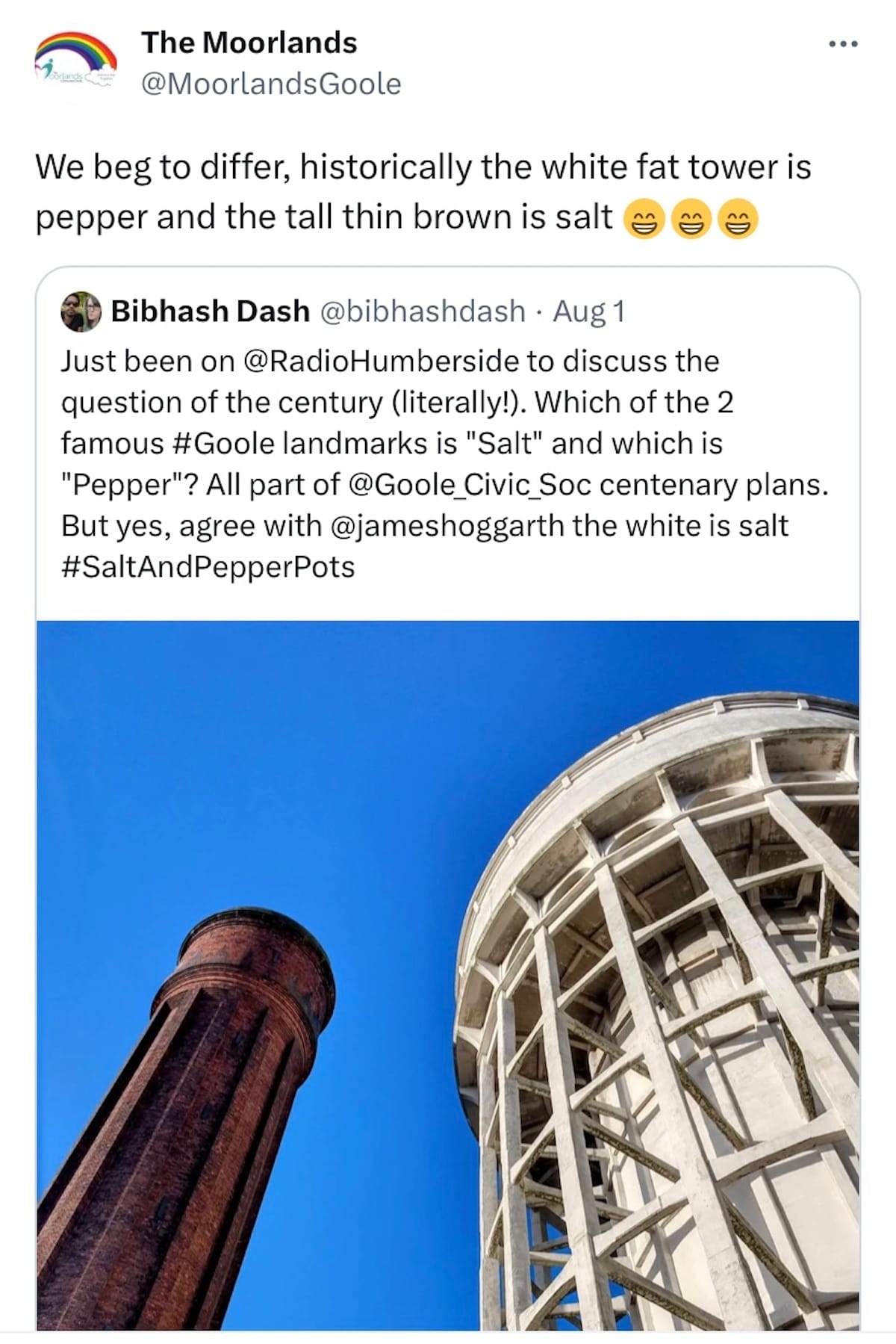Click the @jameshoggarth mention
The image size is (896, 1344).
pyautogui.click(x=446, y=526)
